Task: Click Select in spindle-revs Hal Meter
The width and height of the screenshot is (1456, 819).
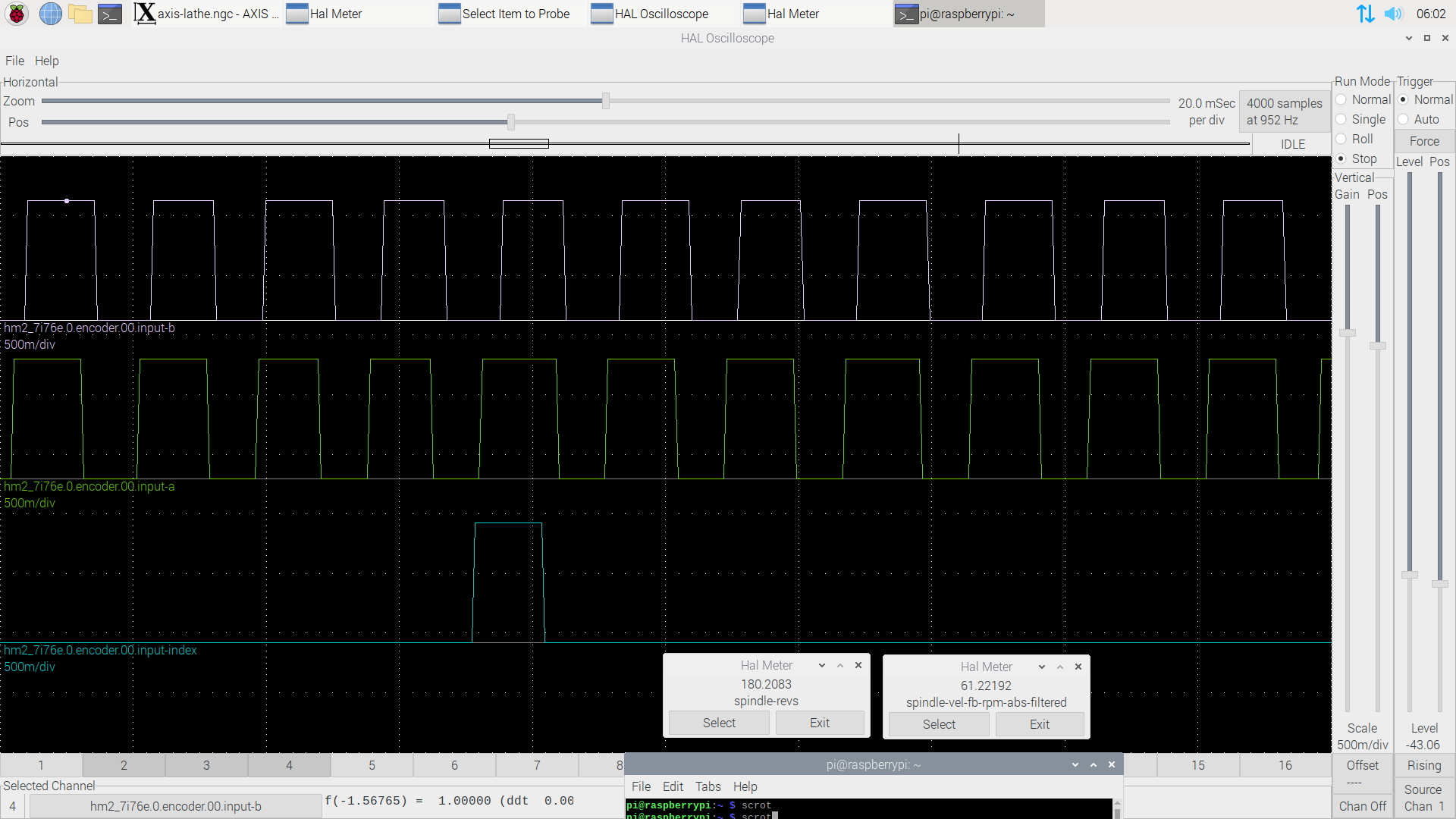Action: pyautogui.click(x=719, y=723)
